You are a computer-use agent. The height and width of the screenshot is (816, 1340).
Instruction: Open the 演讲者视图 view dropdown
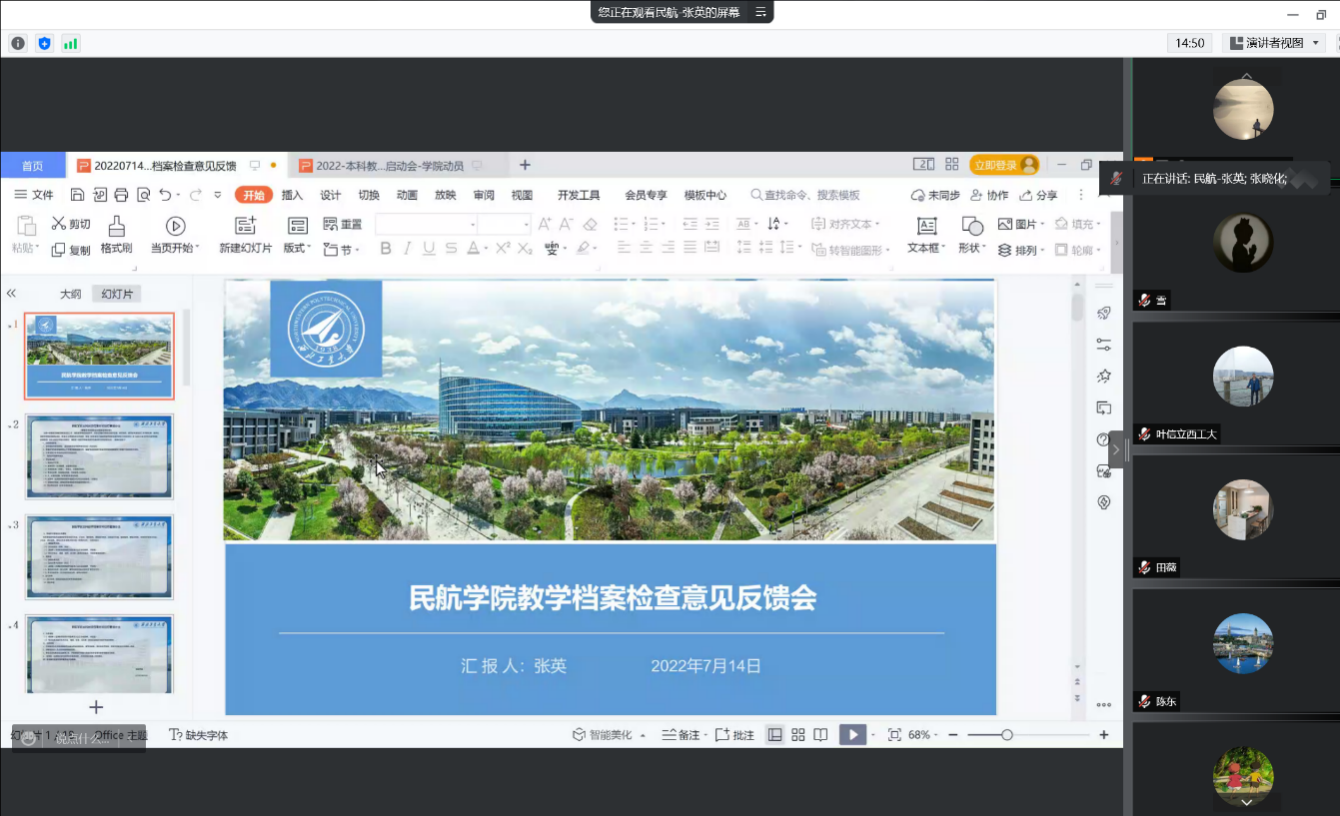click(x=1274, y=43)
